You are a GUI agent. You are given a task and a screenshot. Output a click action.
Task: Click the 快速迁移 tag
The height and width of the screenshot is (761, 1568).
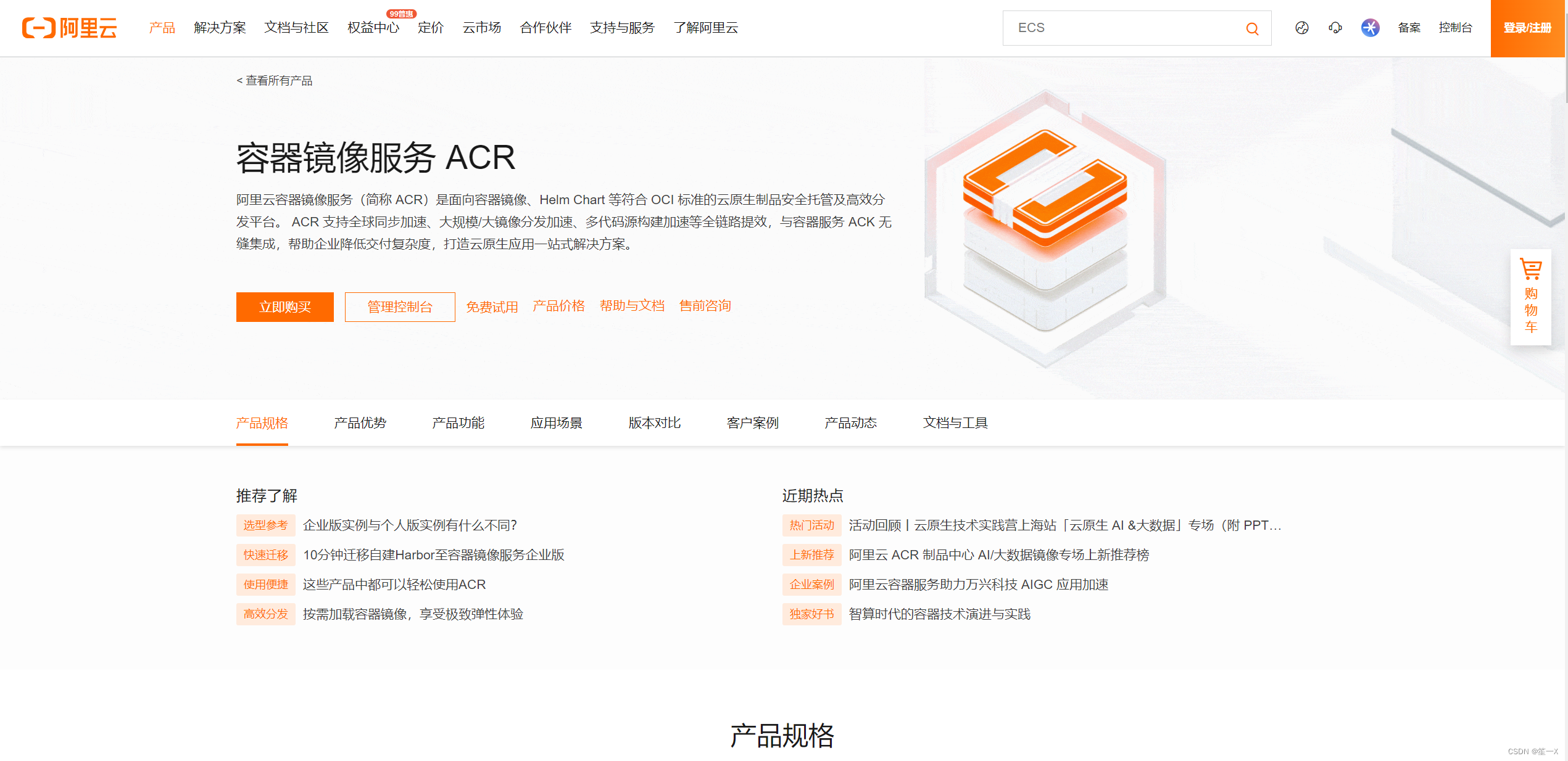coord(265,555)
